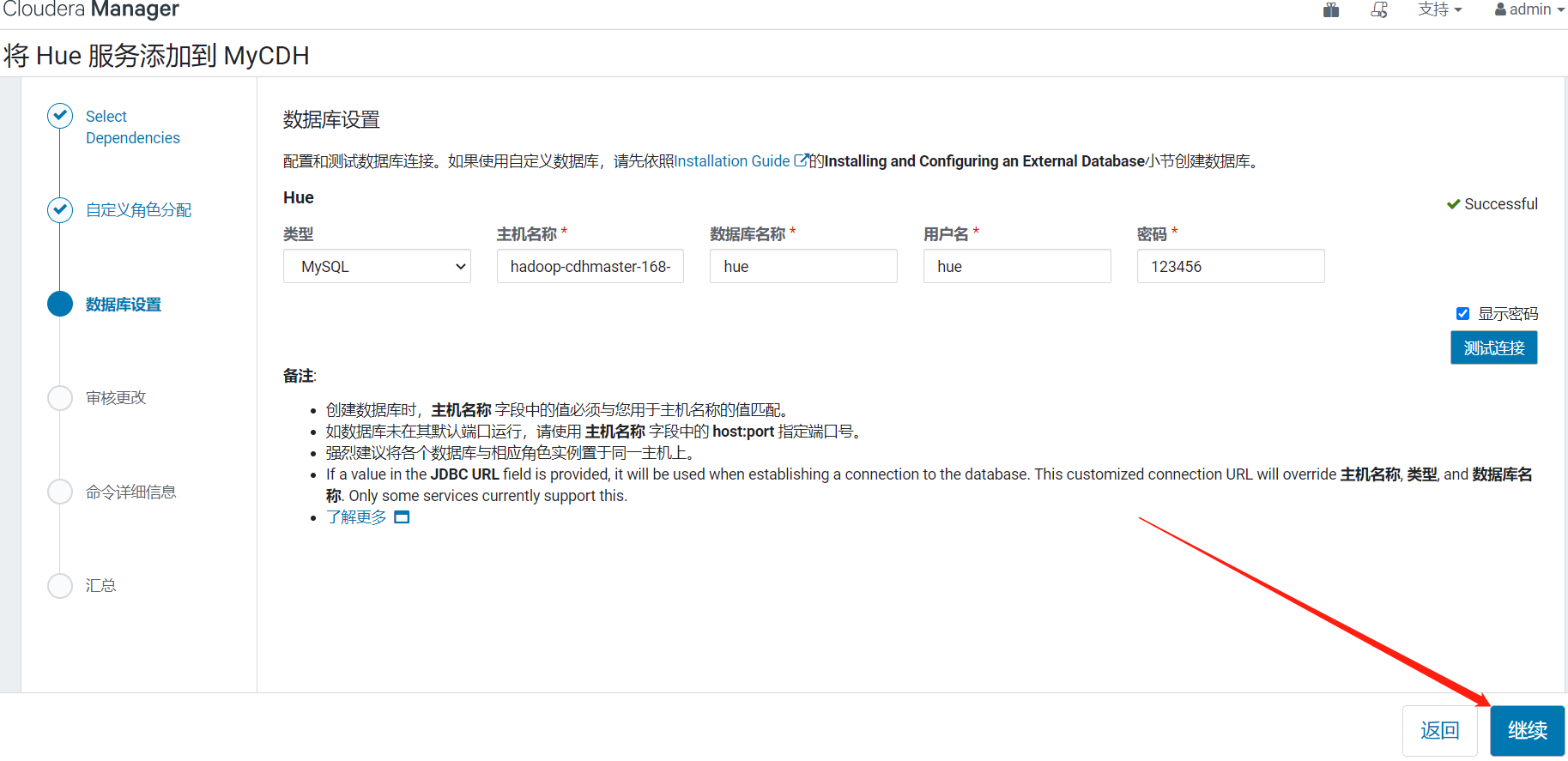
Task: Click the 将 Hue 服务添加到 MyCDH title
Action: point(156,56)
